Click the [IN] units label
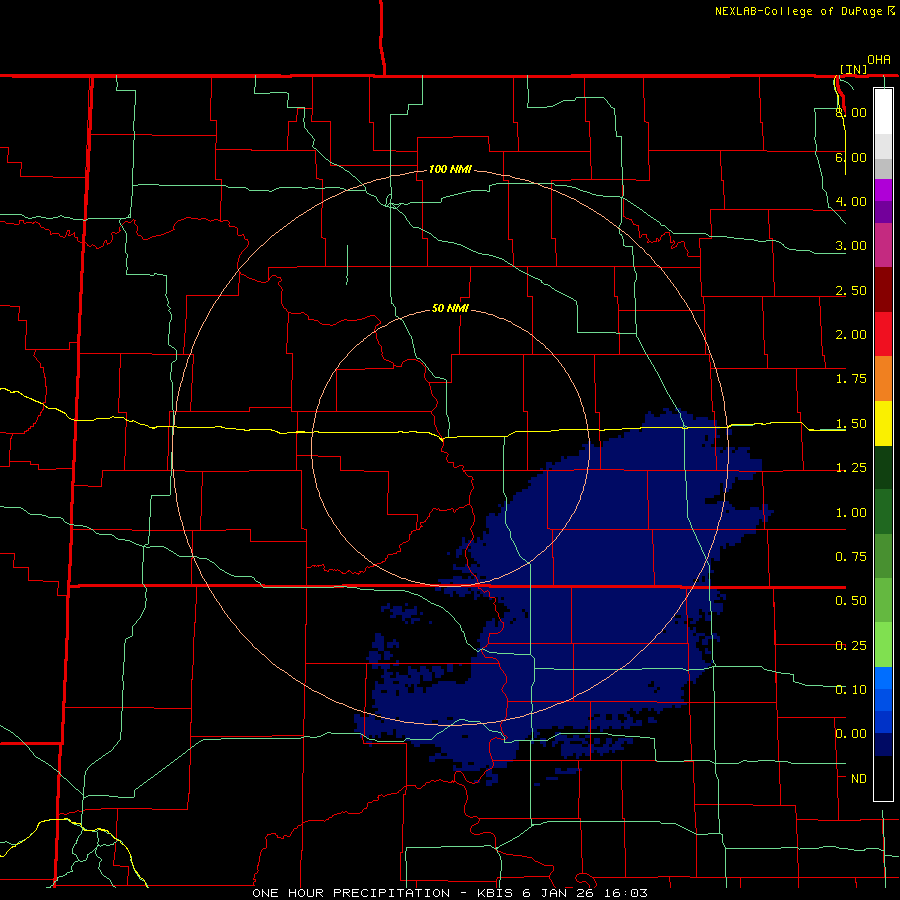 (x=854, y=69)
